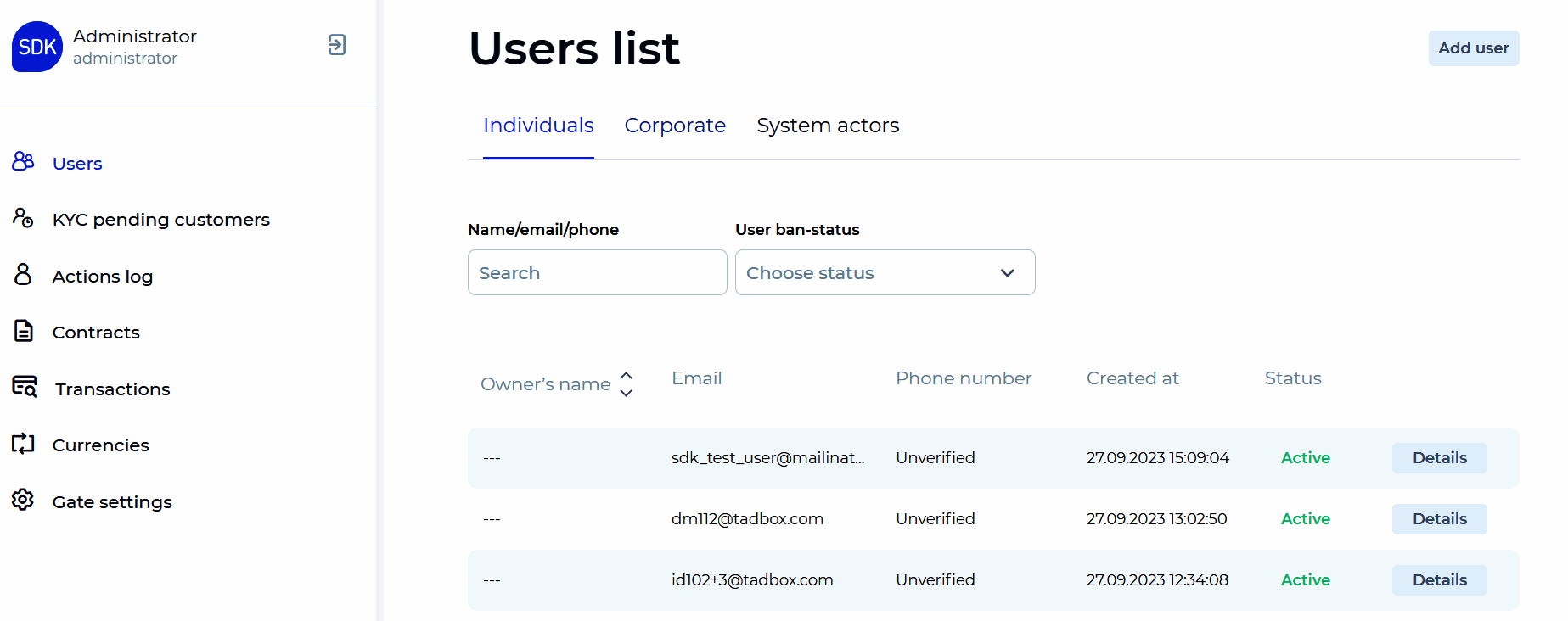Click the logout icon beside Administrator
The width and height of the screenshot is (1568, 621).
[x=337, y=45]
